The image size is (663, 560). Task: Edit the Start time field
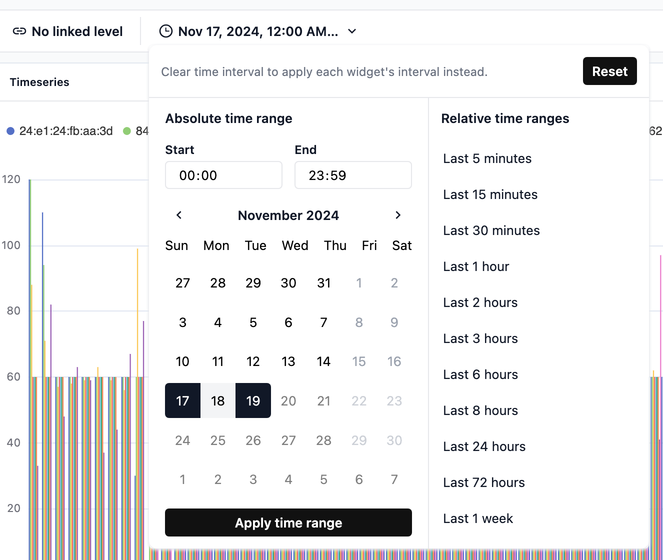coord(223,175)
